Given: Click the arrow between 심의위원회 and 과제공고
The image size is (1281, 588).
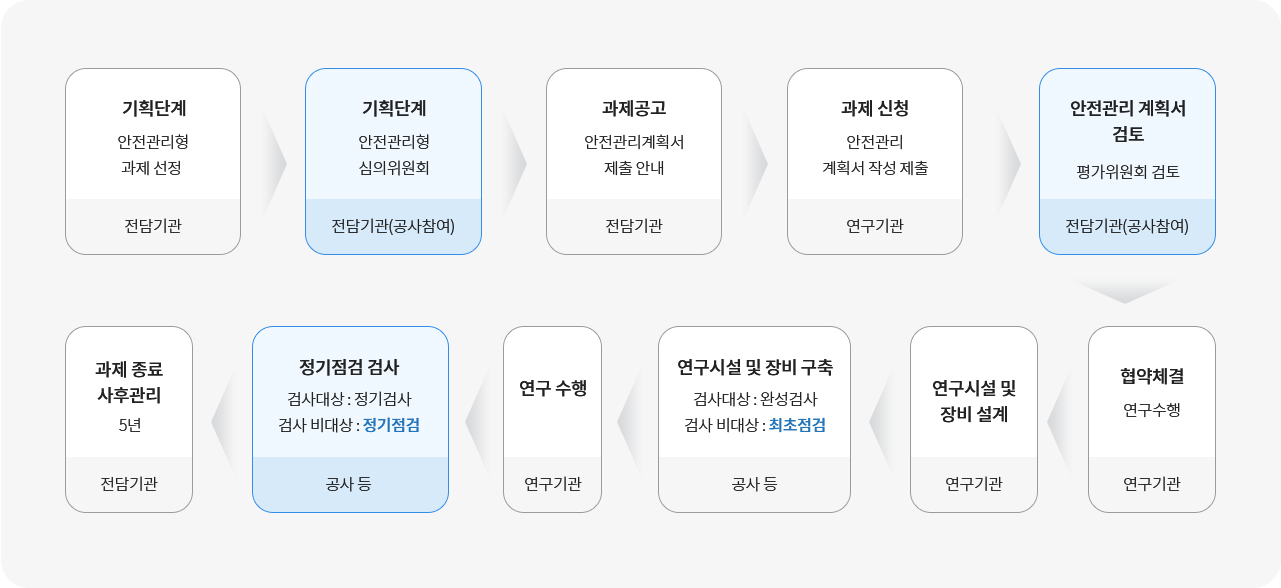Looking at the screenshot, I should click(x=514, y=162).
